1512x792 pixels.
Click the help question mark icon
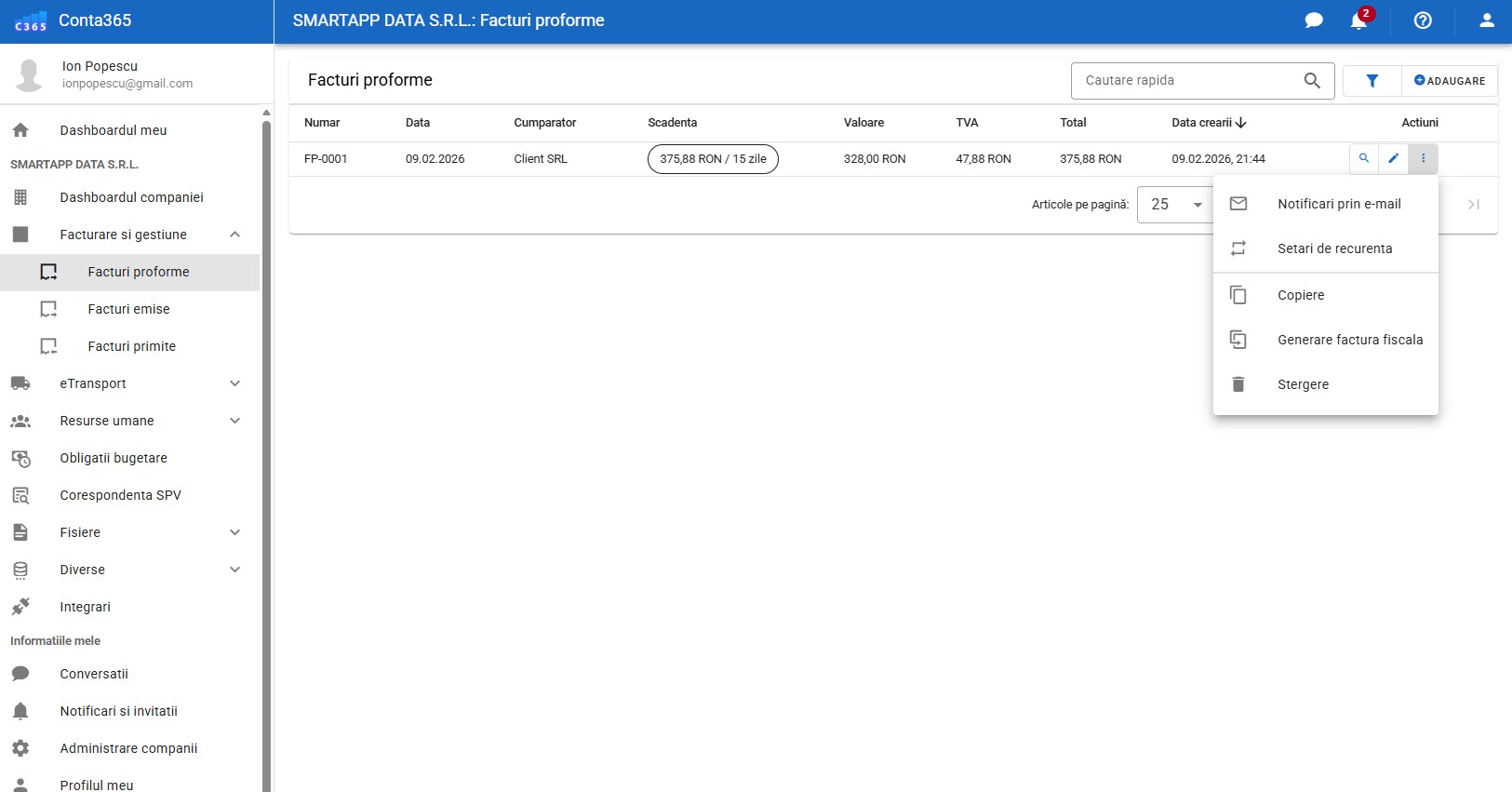point(1423,20)
